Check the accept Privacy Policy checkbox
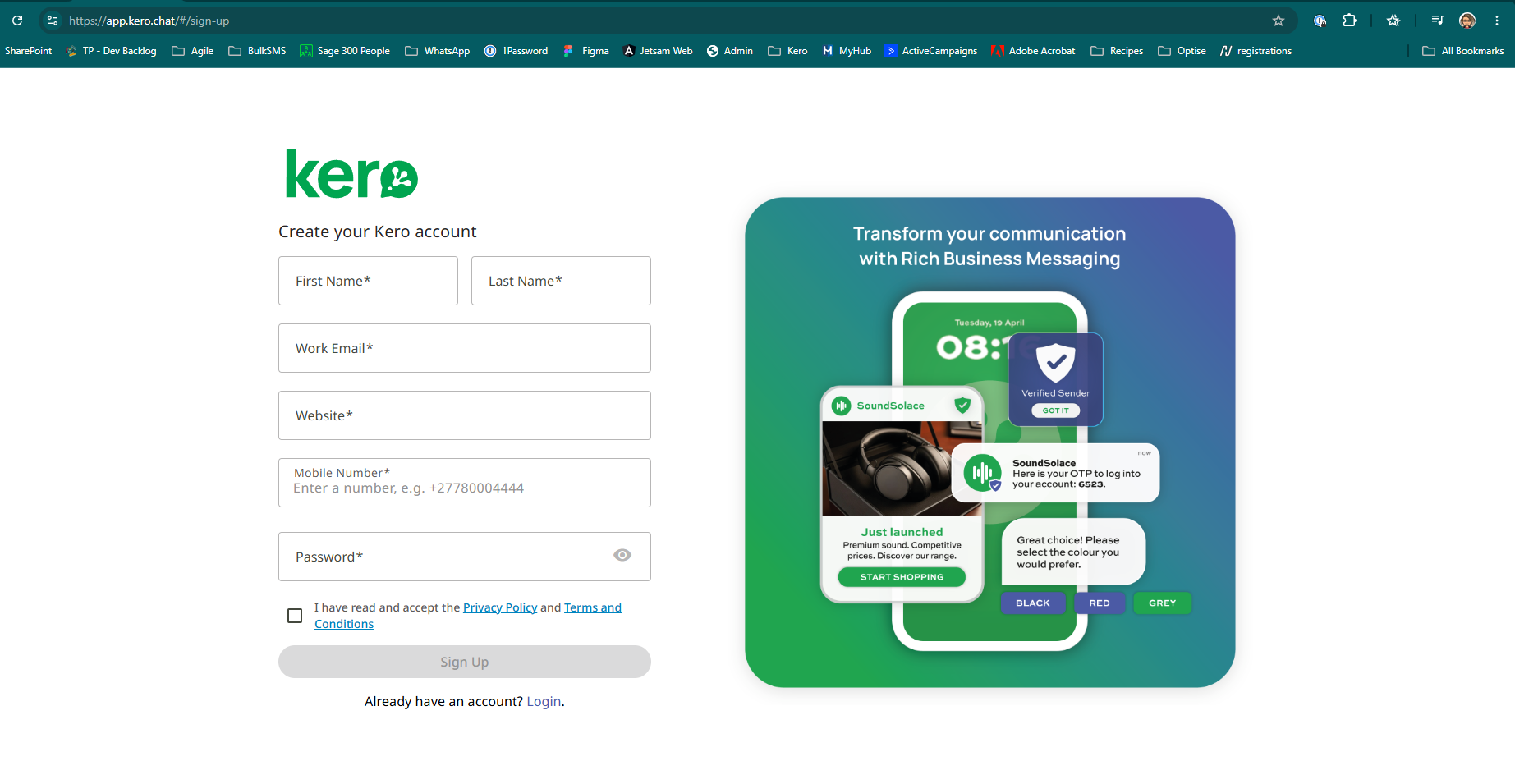This screenshot has width=1515, height=784. click(x=295, y=616)
